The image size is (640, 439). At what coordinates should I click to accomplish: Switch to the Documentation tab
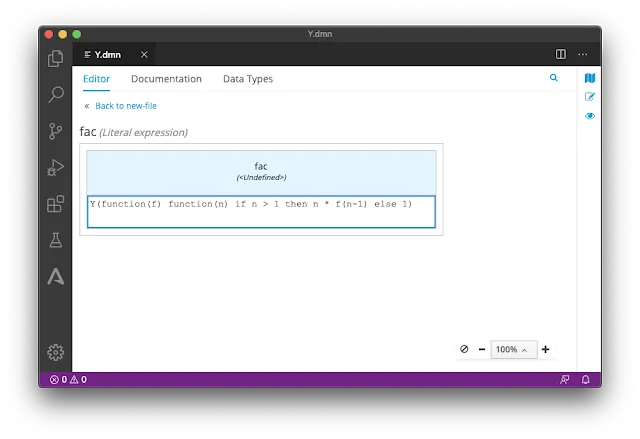(166, 79)
